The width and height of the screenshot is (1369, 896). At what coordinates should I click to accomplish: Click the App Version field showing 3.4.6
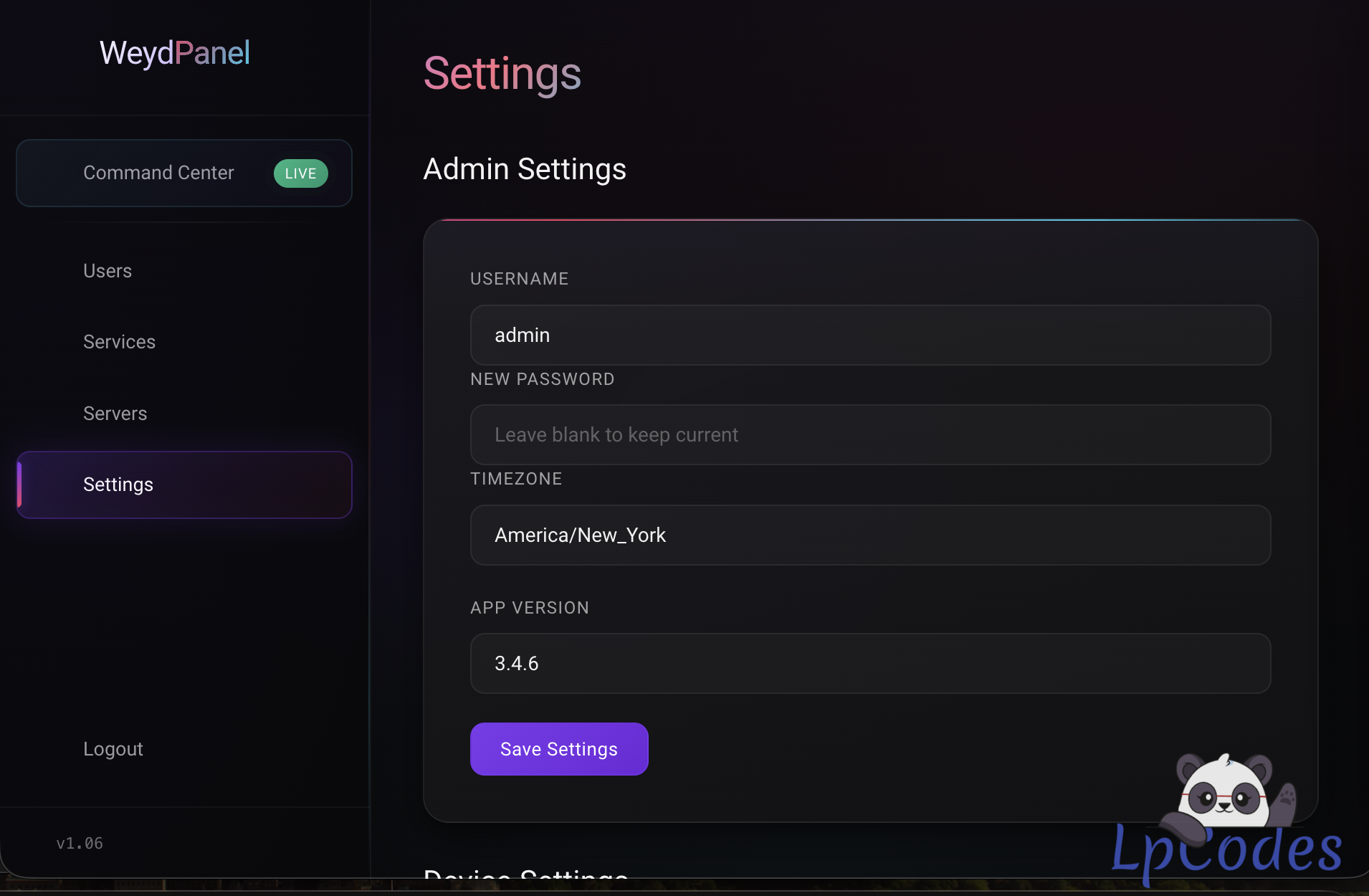870,663
